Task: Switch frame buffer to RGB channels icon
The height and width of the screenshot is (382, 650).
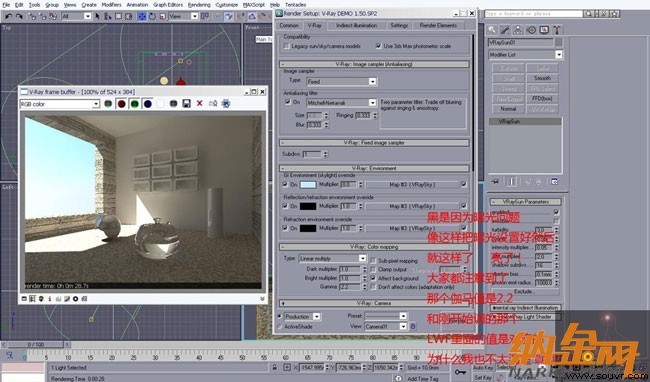Action: tap(108, 104)
